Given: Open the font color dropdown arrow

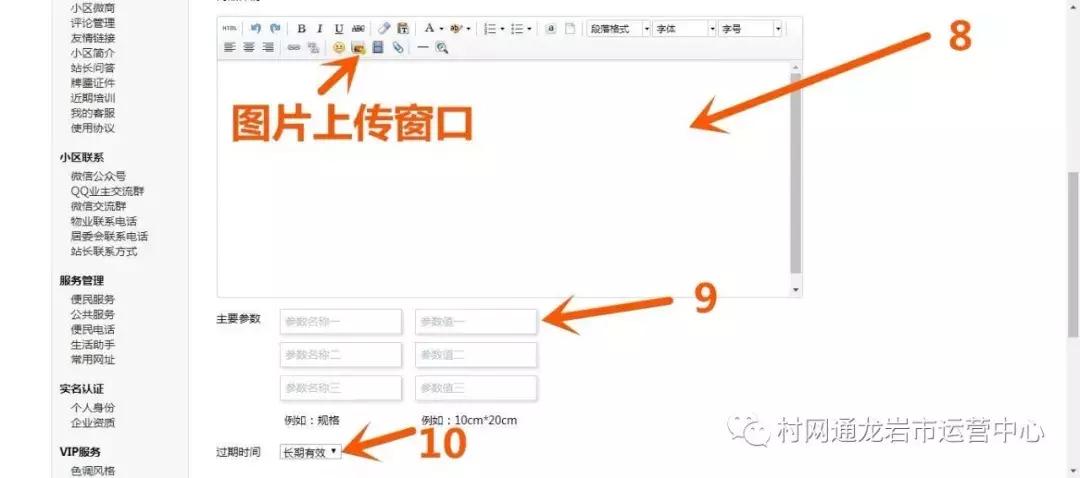Looking at the screenshot, I should point(441,29).
